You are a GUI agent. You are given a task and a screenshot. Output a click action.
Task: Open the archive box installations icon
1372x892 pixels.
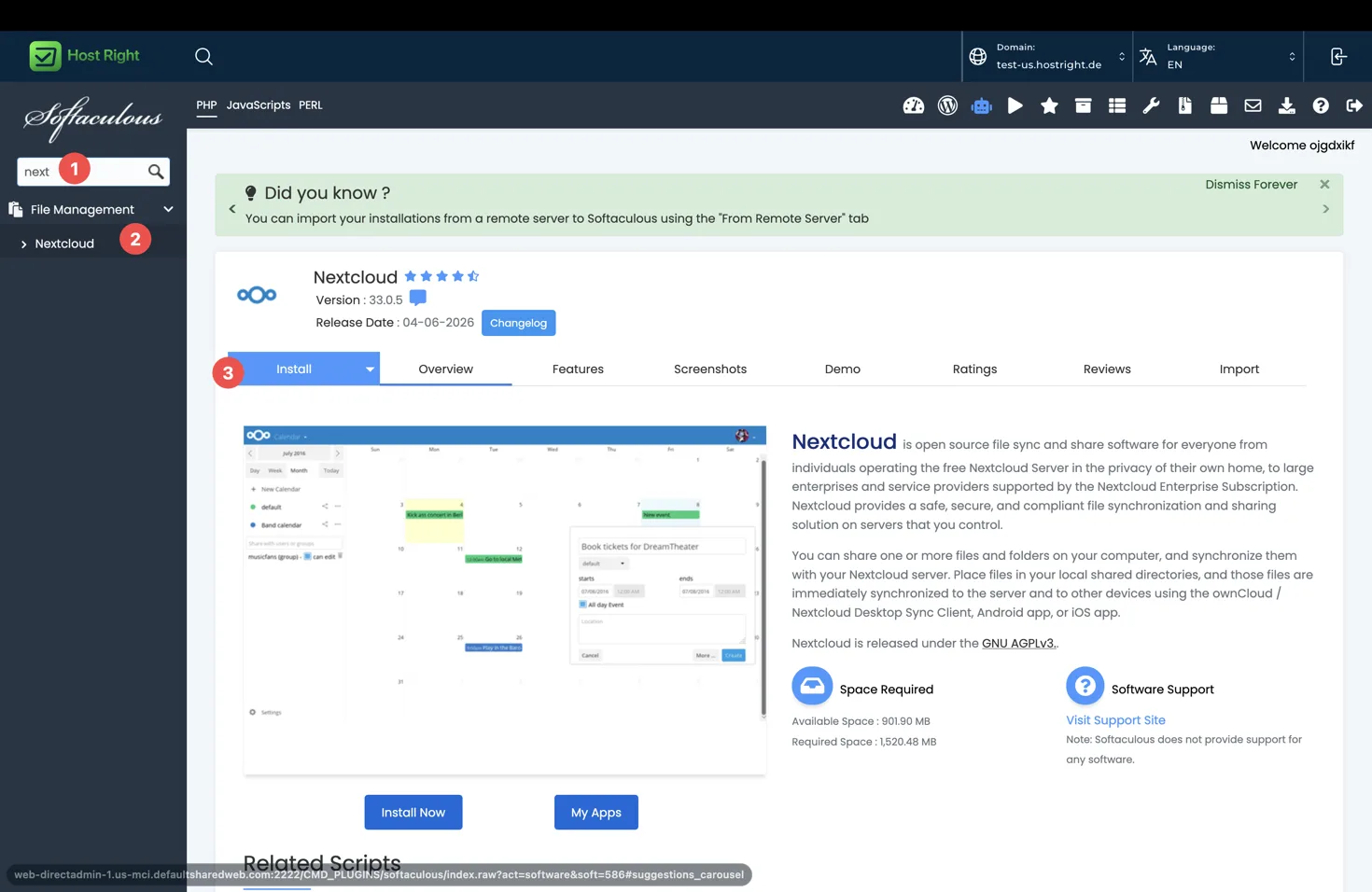[1083, 105]
